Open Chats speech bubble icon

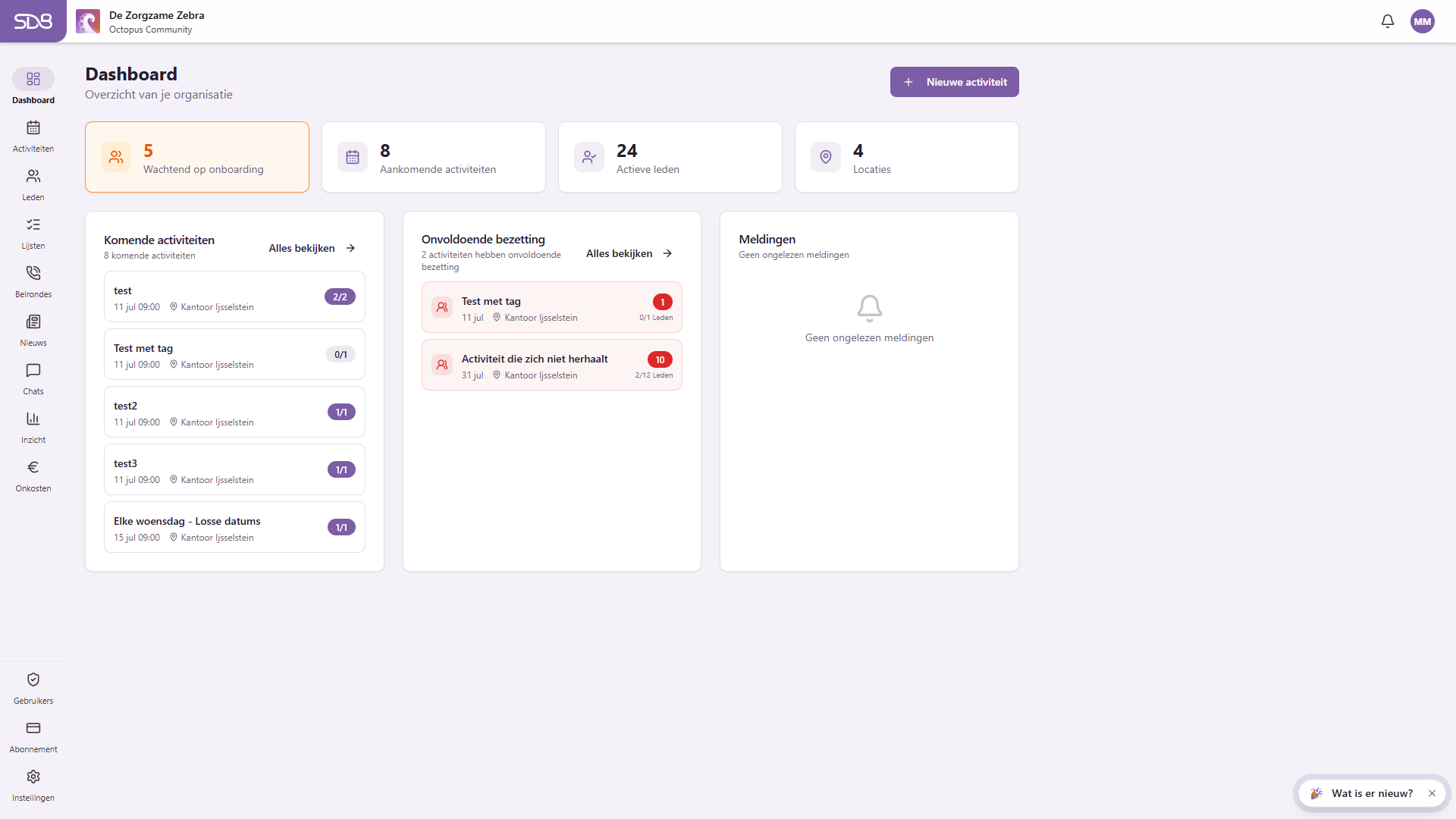[33, 370]
